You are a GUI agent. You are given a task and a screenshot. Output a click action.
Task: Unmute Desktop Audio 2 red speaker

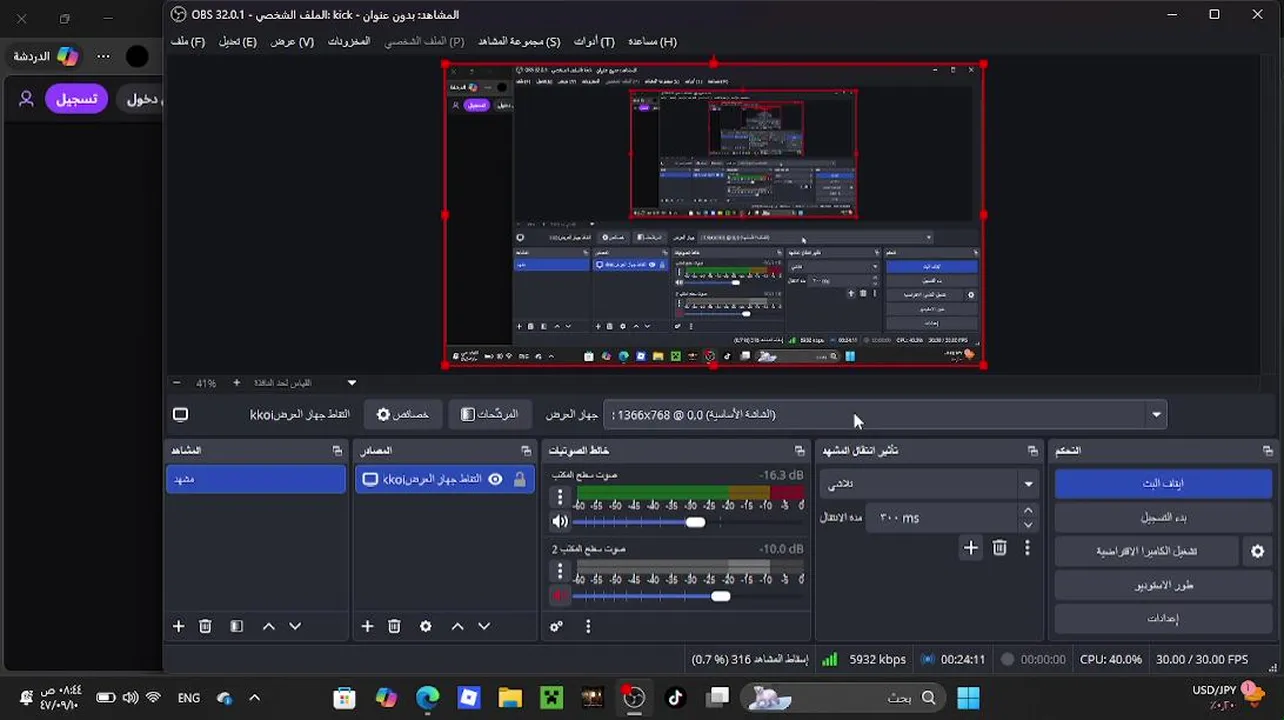pos(560,596)
